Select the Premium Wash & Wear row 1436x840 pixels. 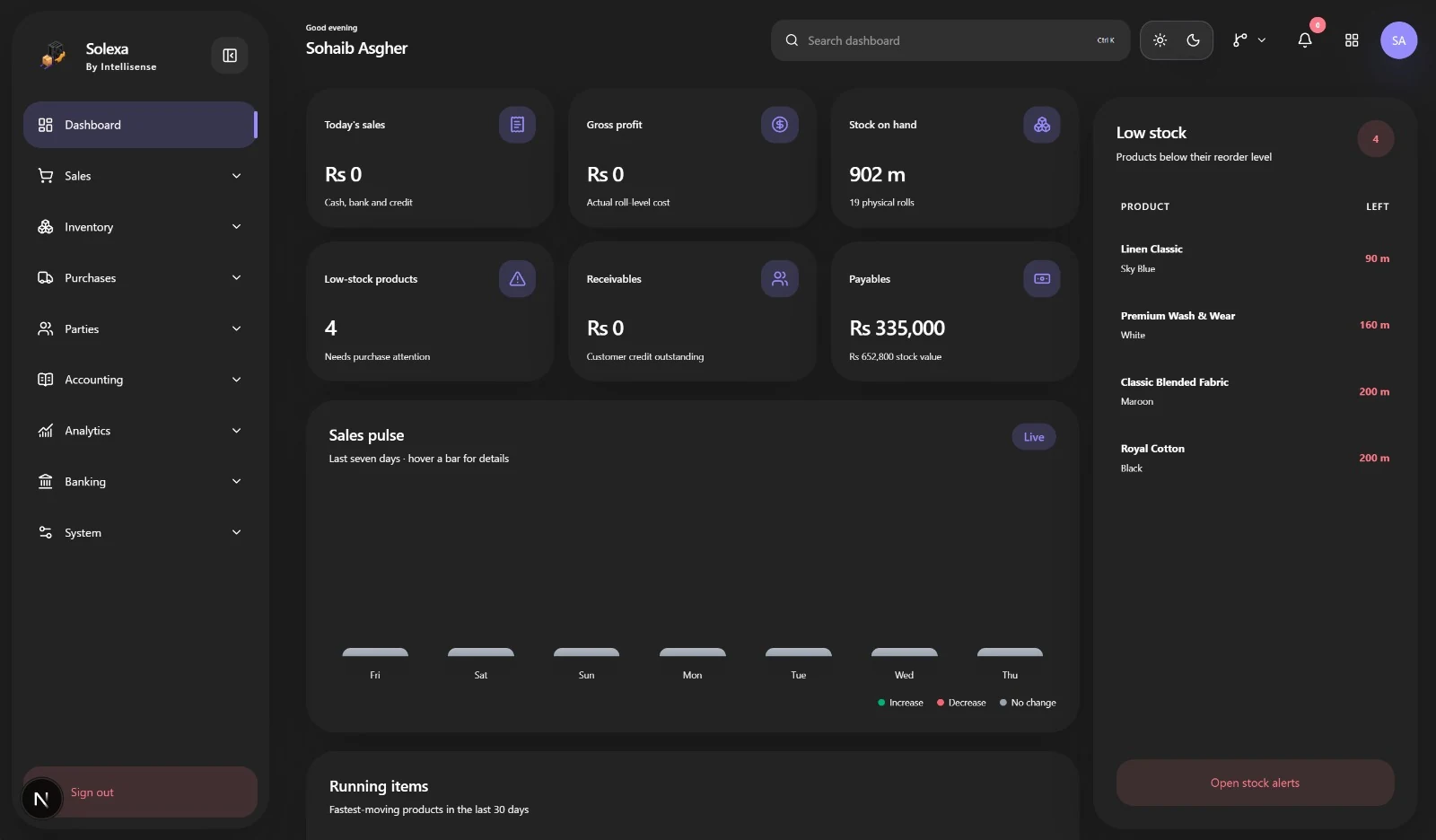tap(1255, 325)
